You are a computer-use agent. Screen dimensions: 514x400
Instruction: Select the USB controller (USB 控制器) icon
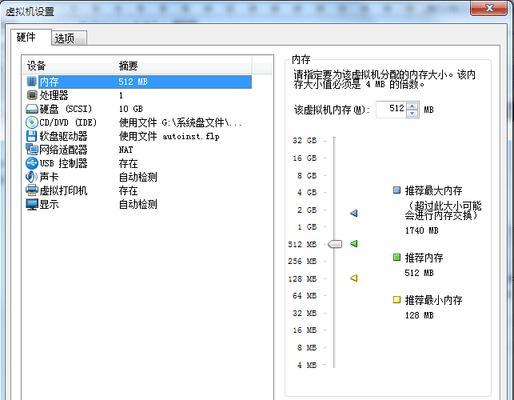coord(32,163)
